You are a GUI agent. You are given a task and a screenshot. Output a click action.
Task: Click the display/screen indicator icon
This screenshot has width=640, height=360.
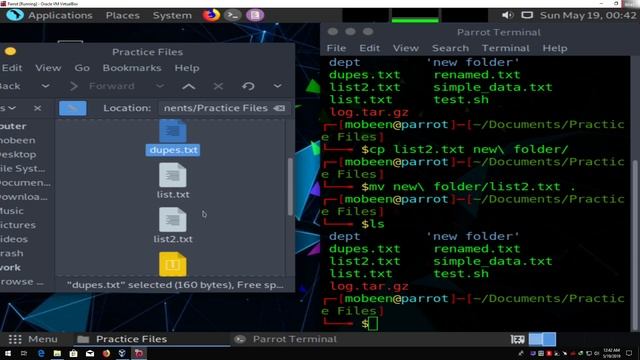click(527, 15)
